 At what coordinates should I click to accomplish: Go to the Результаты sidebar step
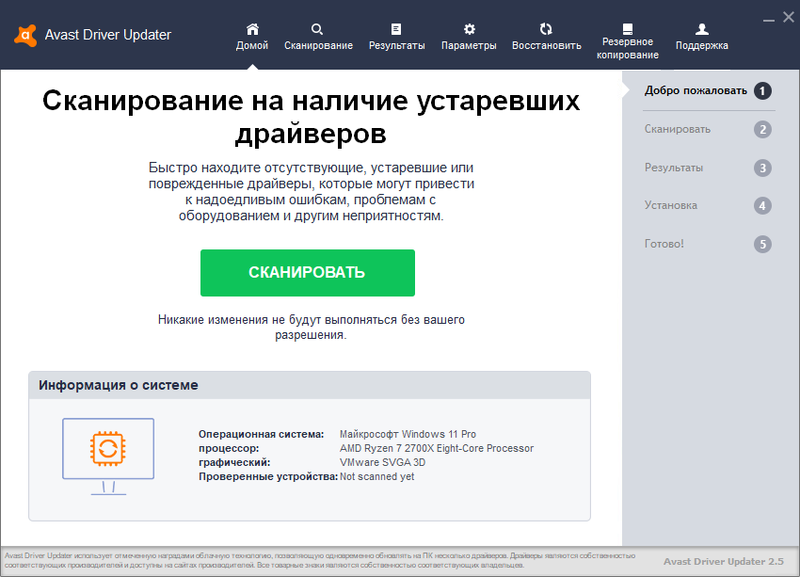pos(674,167)
